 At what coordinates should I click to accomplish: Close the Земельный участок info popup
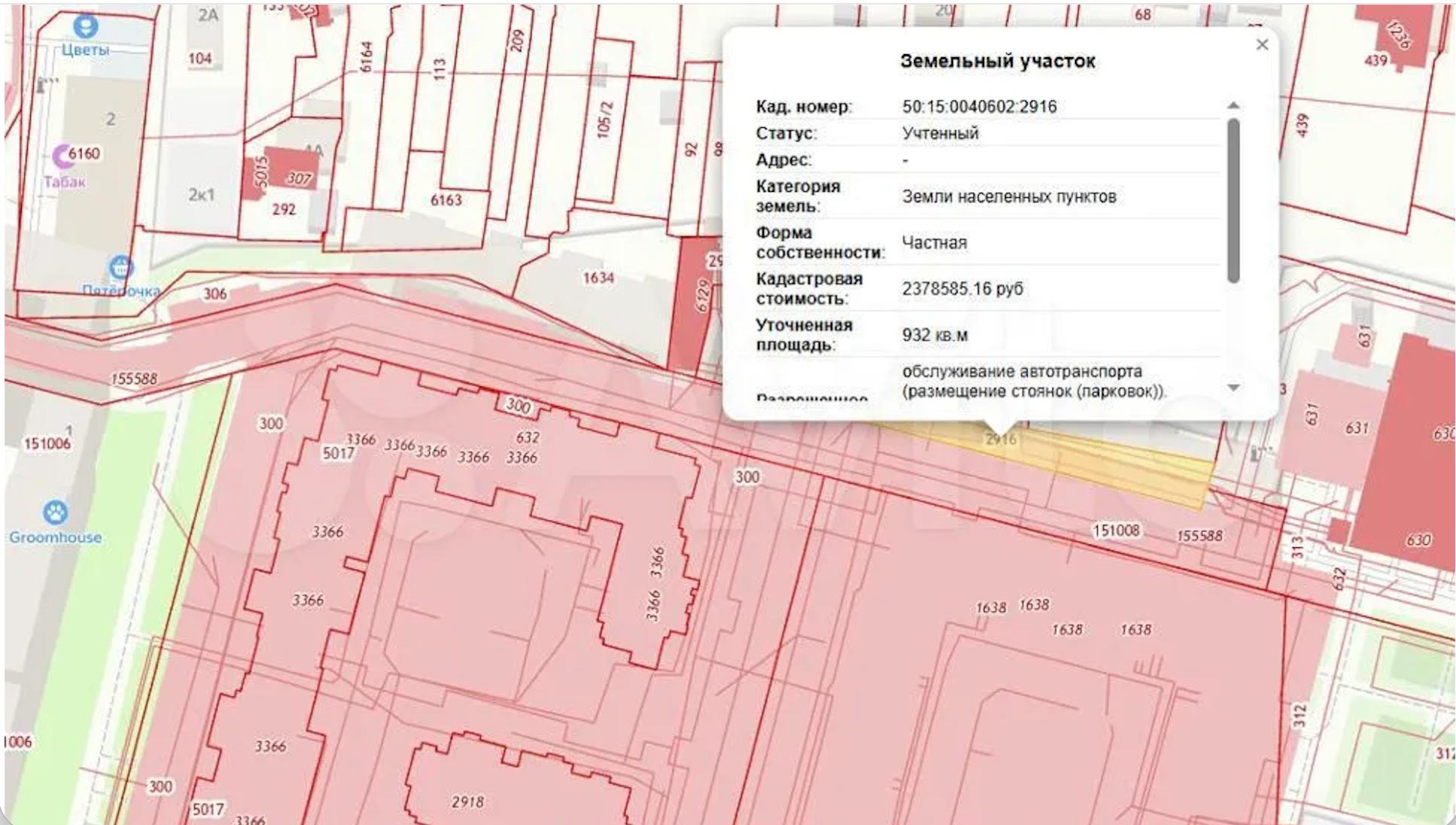(x=1262, y=44)
